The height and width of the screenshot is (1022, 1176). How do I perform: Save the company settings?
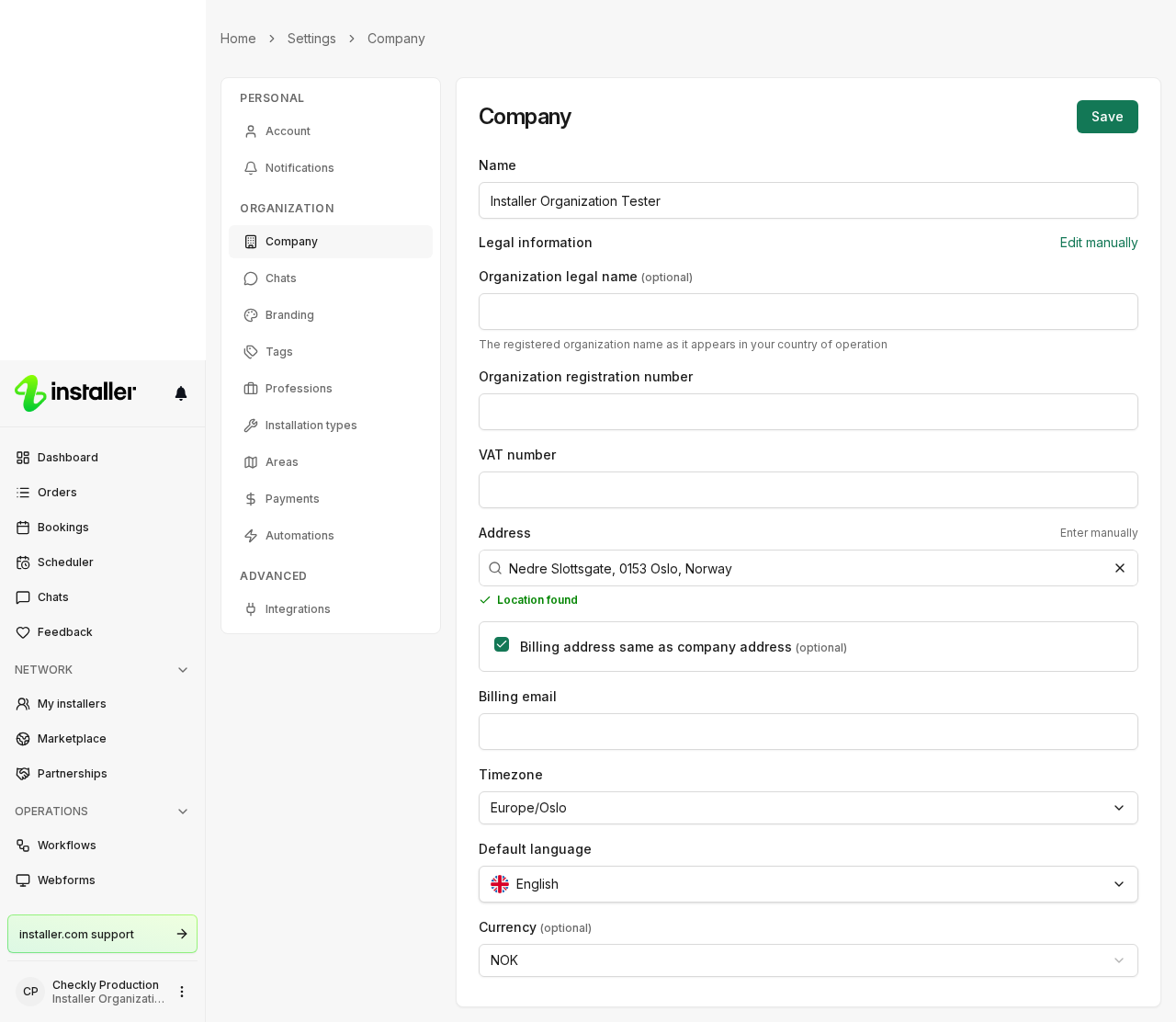point(1107,117)
